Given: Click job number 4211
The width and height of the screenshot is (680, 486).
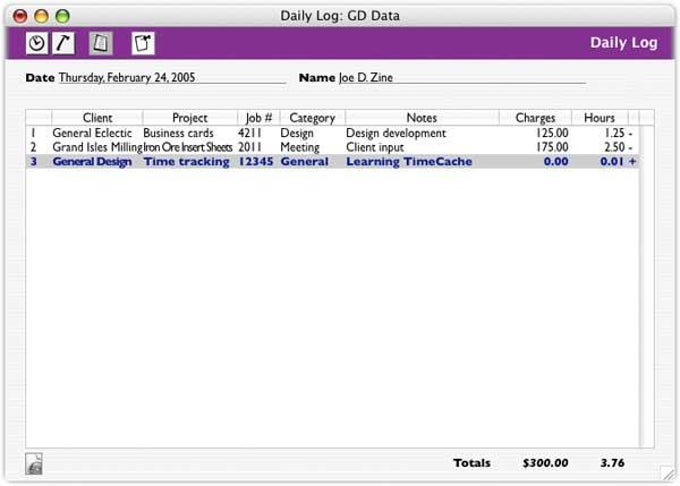Looking at the screenshot, I should pyautogui.click(x=250, y=133).
